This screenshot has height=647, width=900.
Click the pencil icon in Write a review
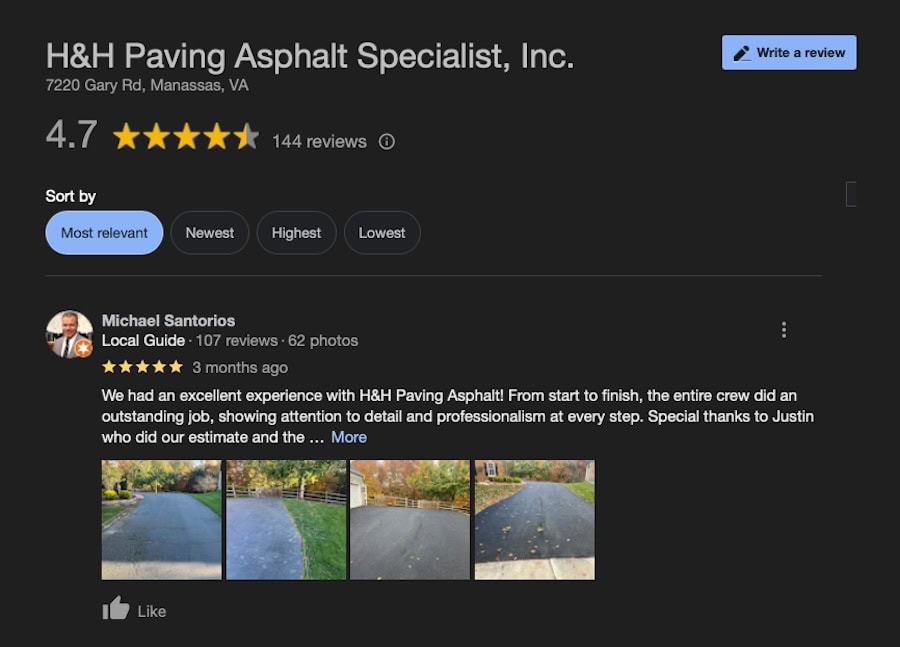point(742,53)
